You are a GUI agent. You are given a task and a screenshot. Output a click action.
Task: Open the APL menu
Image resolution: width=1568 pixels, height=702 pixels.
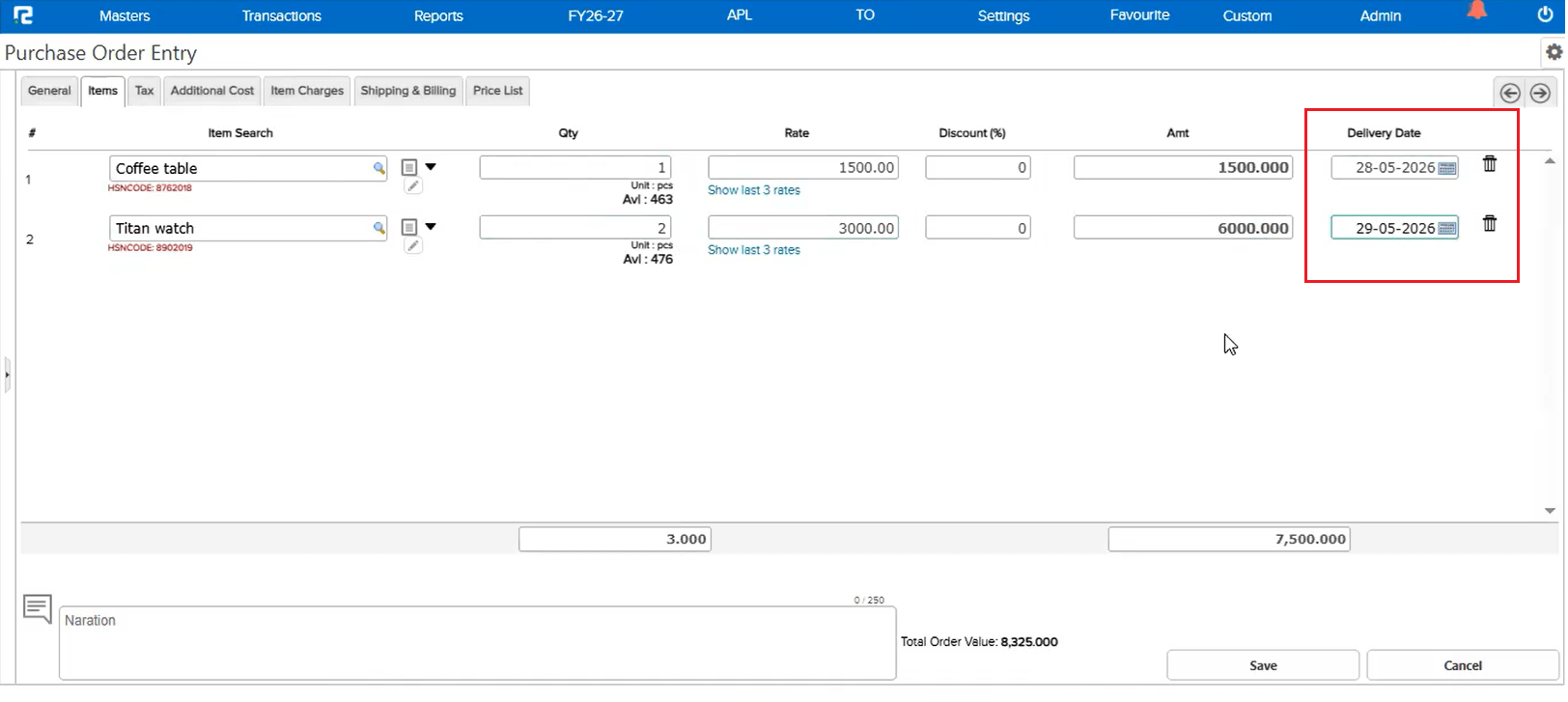740,14
